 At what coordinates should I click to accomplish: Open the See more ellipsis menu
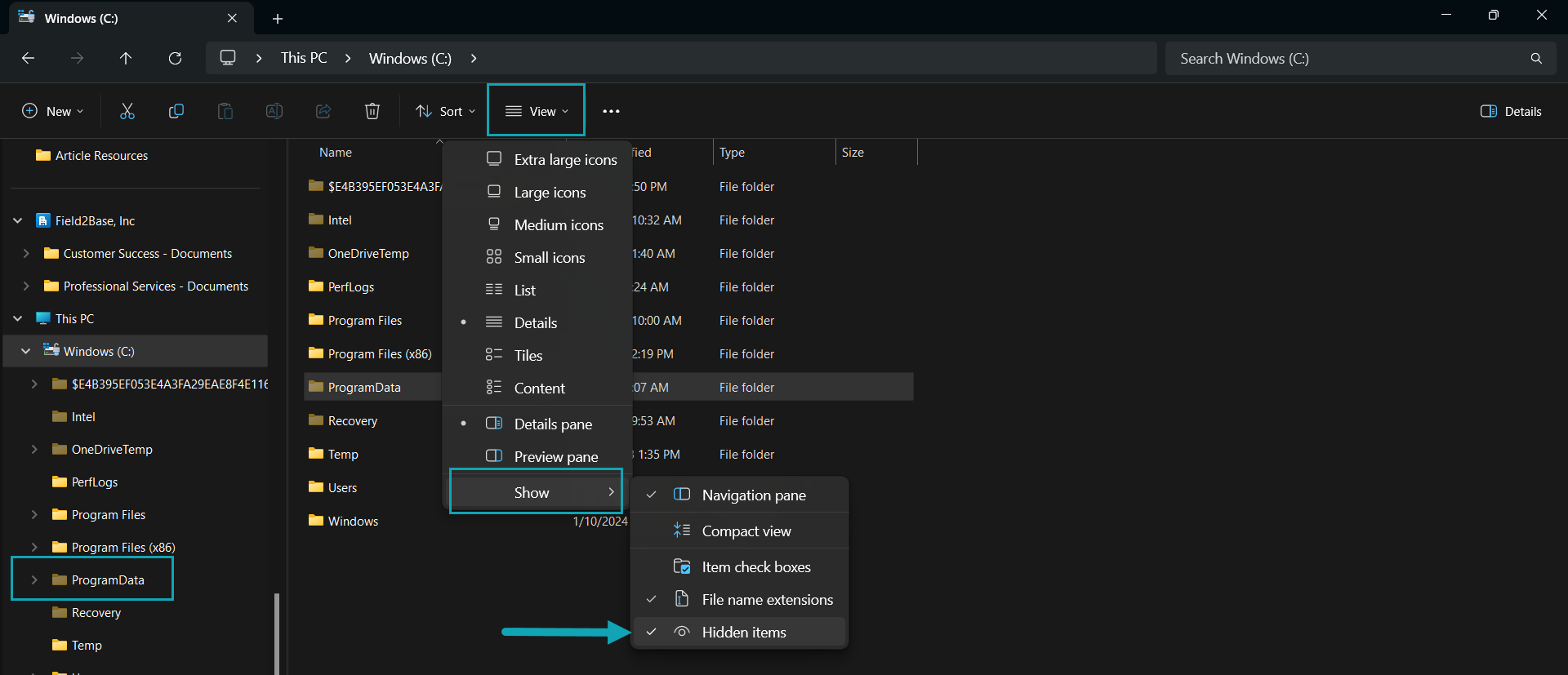[611, 111]
